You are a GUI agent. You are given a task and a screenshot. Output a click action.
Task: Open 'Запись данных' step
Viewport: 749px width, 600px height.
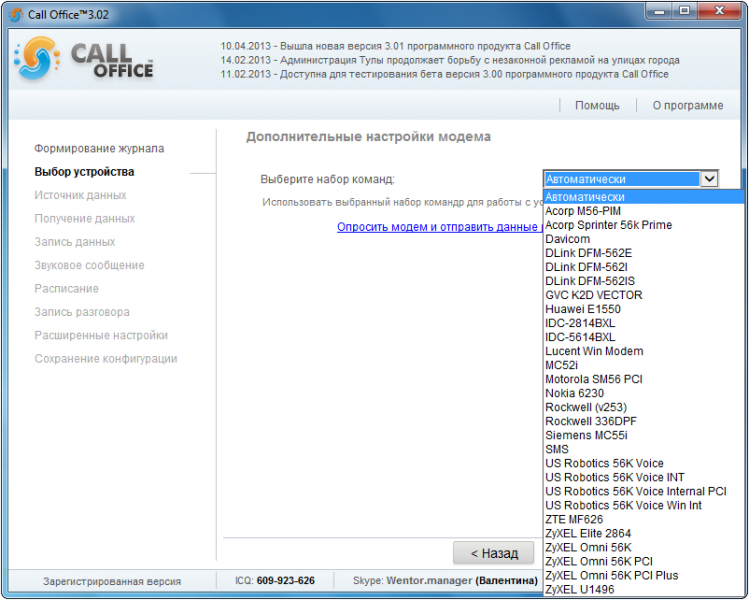75,242
